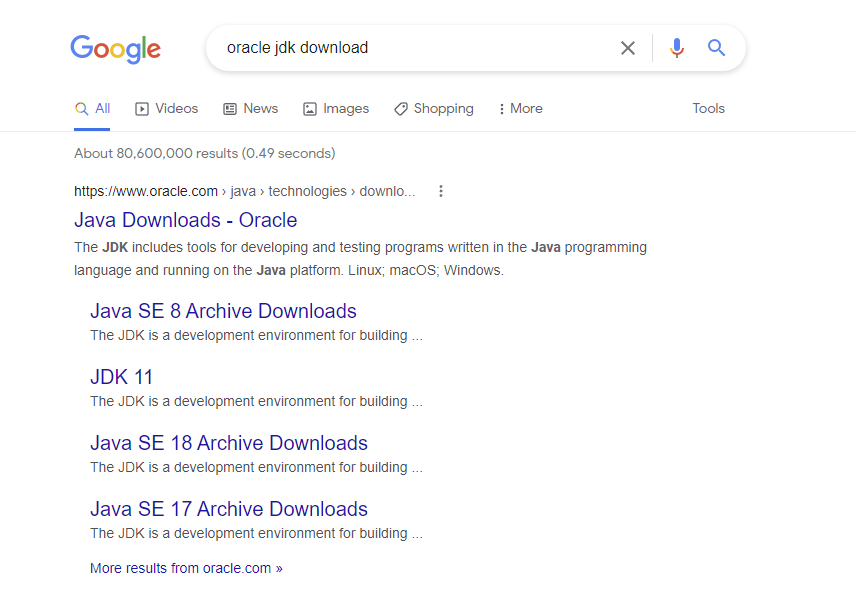Screen dimensions: 856x607
Task: Start voice search with the microphone icon
Action: point(676,48)
